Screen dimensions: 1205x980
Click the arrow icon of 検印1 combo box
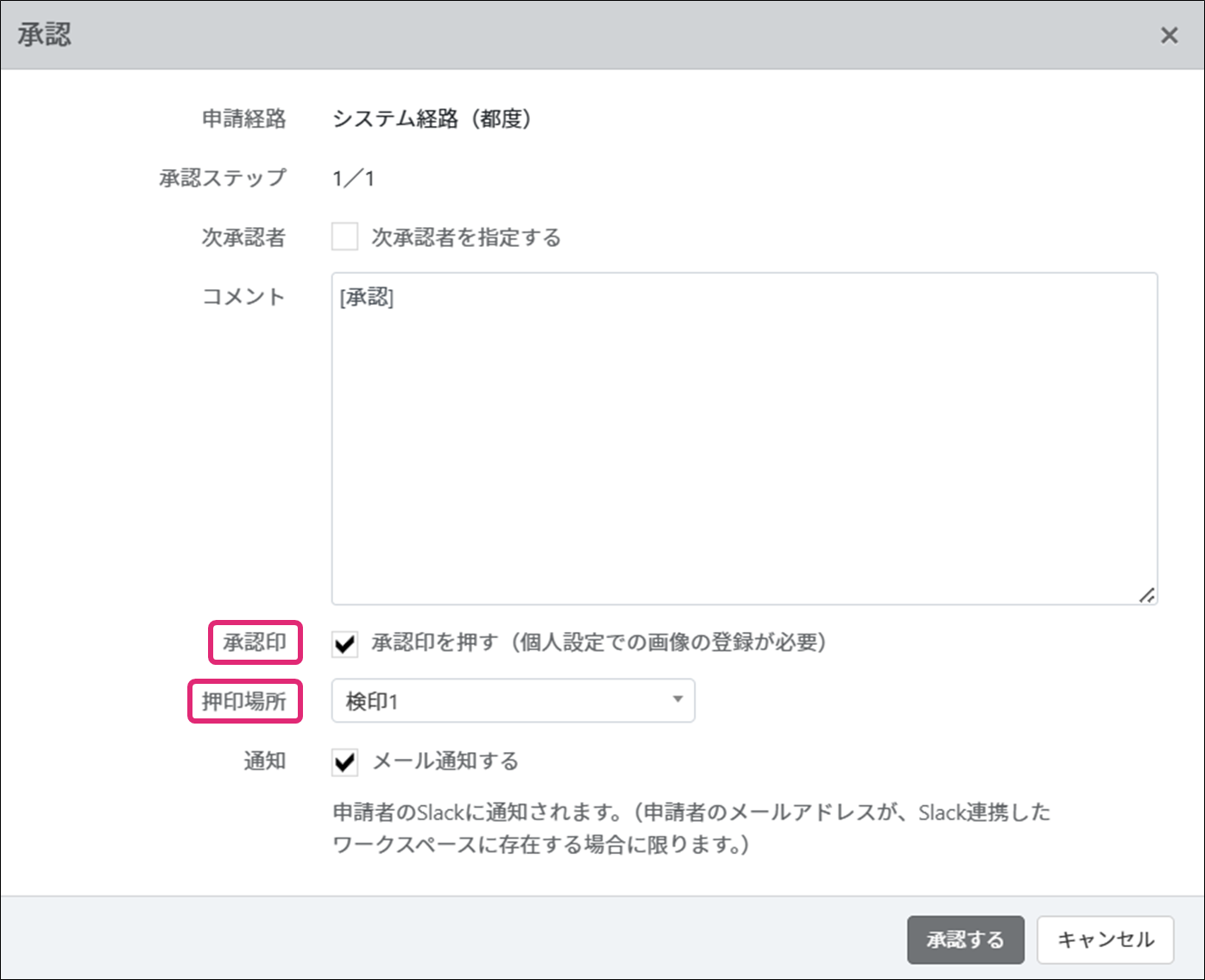678,700
